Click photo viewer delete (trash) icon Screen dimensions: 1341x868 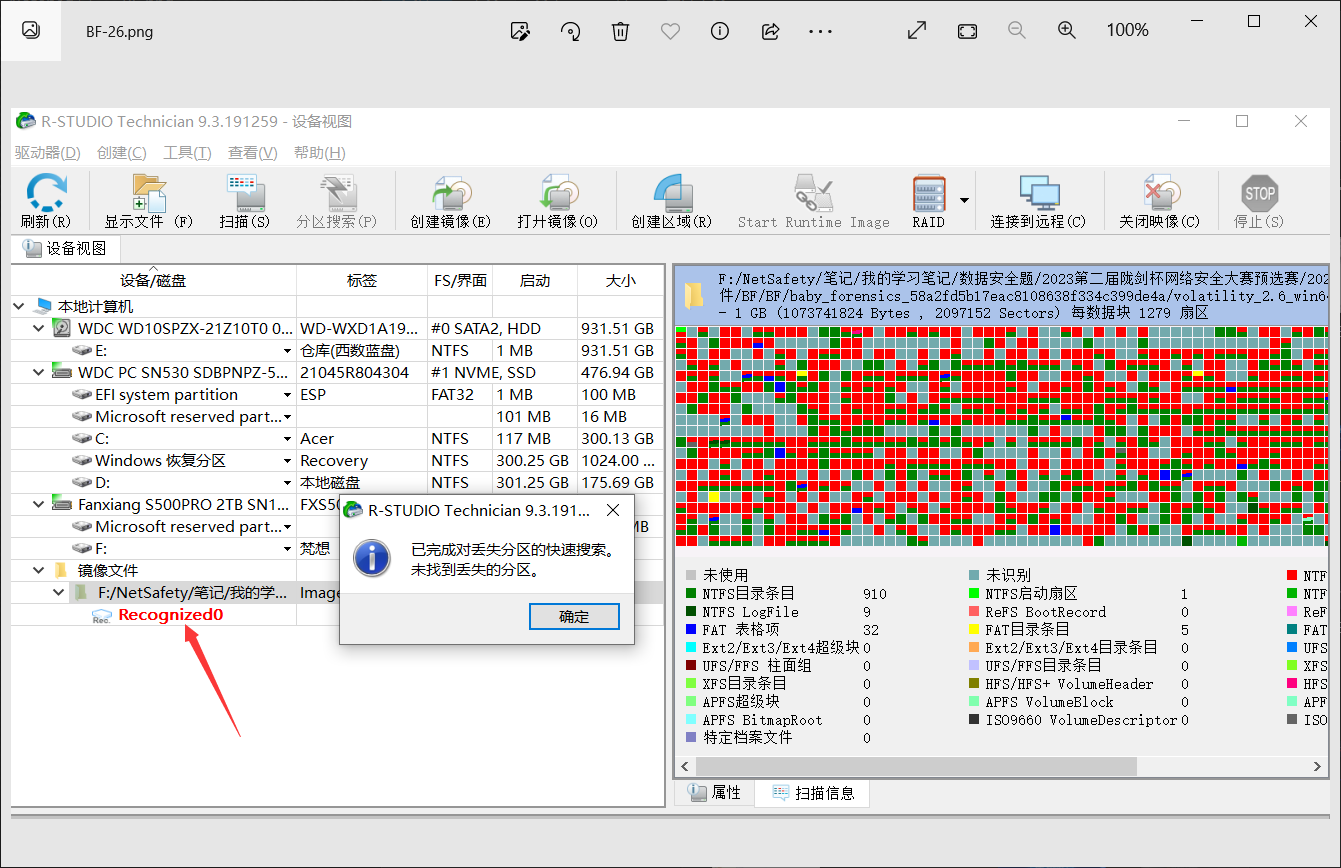click(x=620, y=31)
